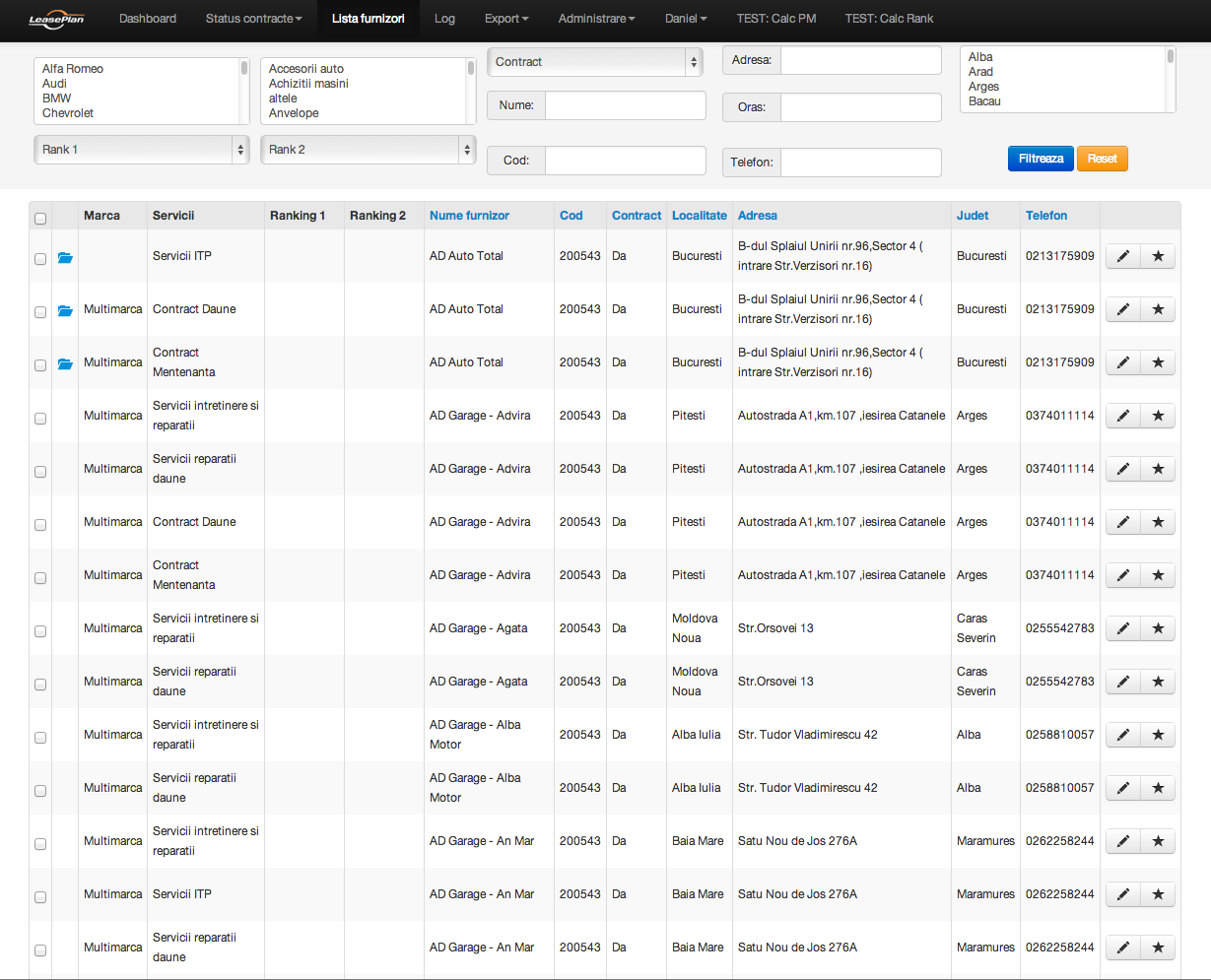Toggle the select-all checkbox in table header
This screenshot has height=980, width=1211.
(40, 219)
